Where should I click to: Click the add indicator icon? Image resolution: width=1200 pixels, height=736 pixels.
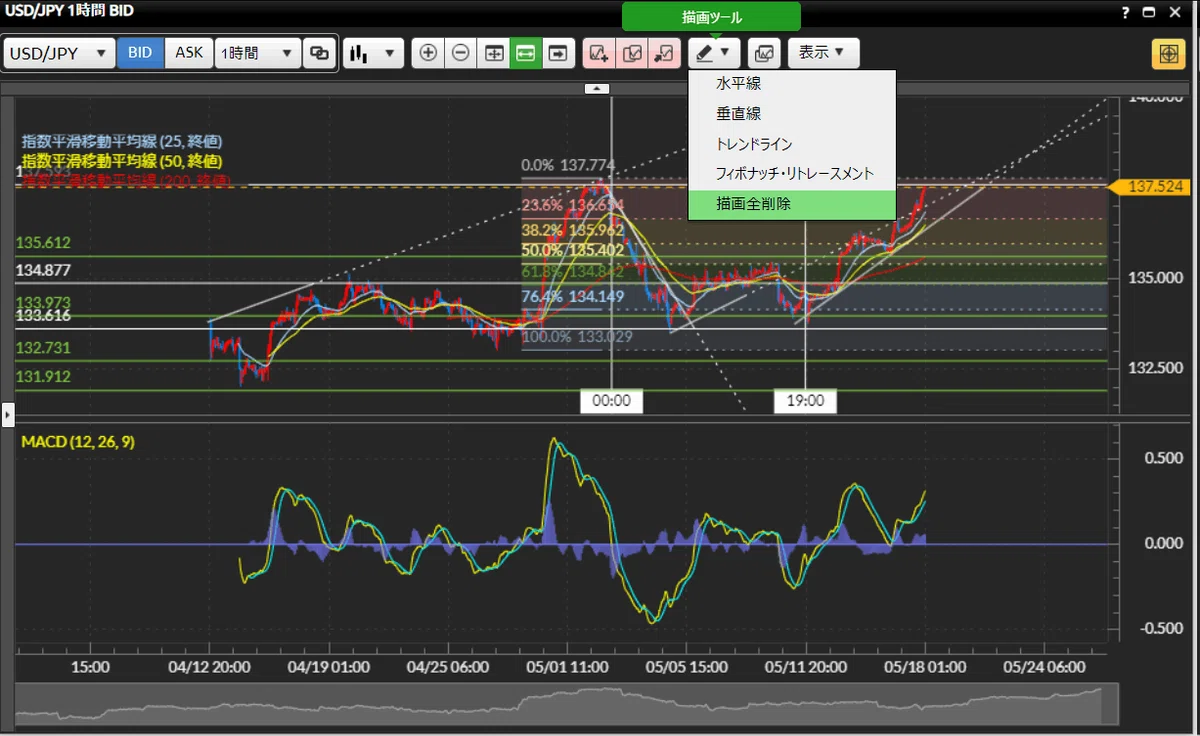[599, 53]
